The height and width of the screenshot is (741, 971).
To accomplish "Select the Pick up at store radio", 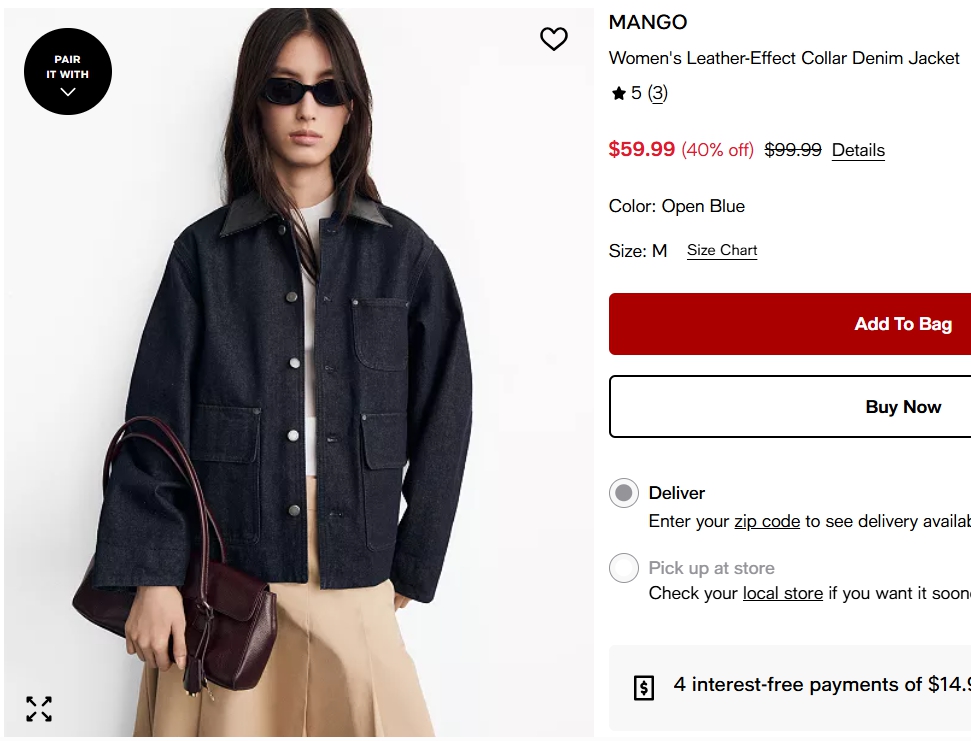I will tap(624, 568).
